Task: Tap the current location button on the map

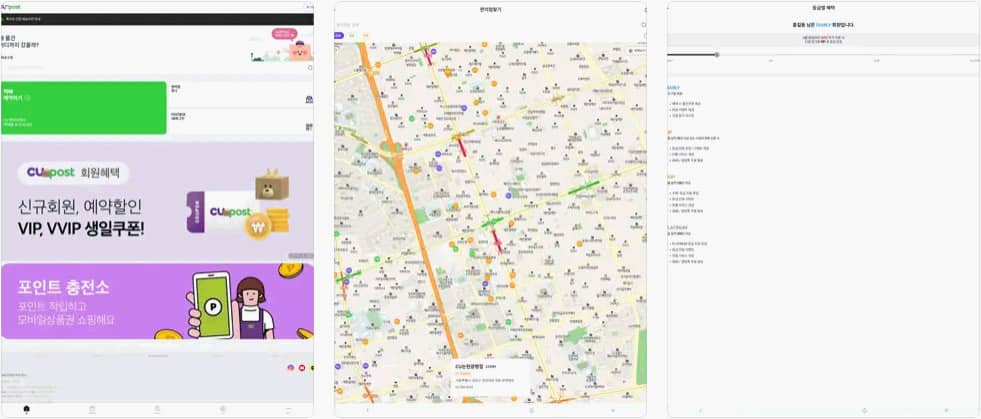Action: [638, 50]
